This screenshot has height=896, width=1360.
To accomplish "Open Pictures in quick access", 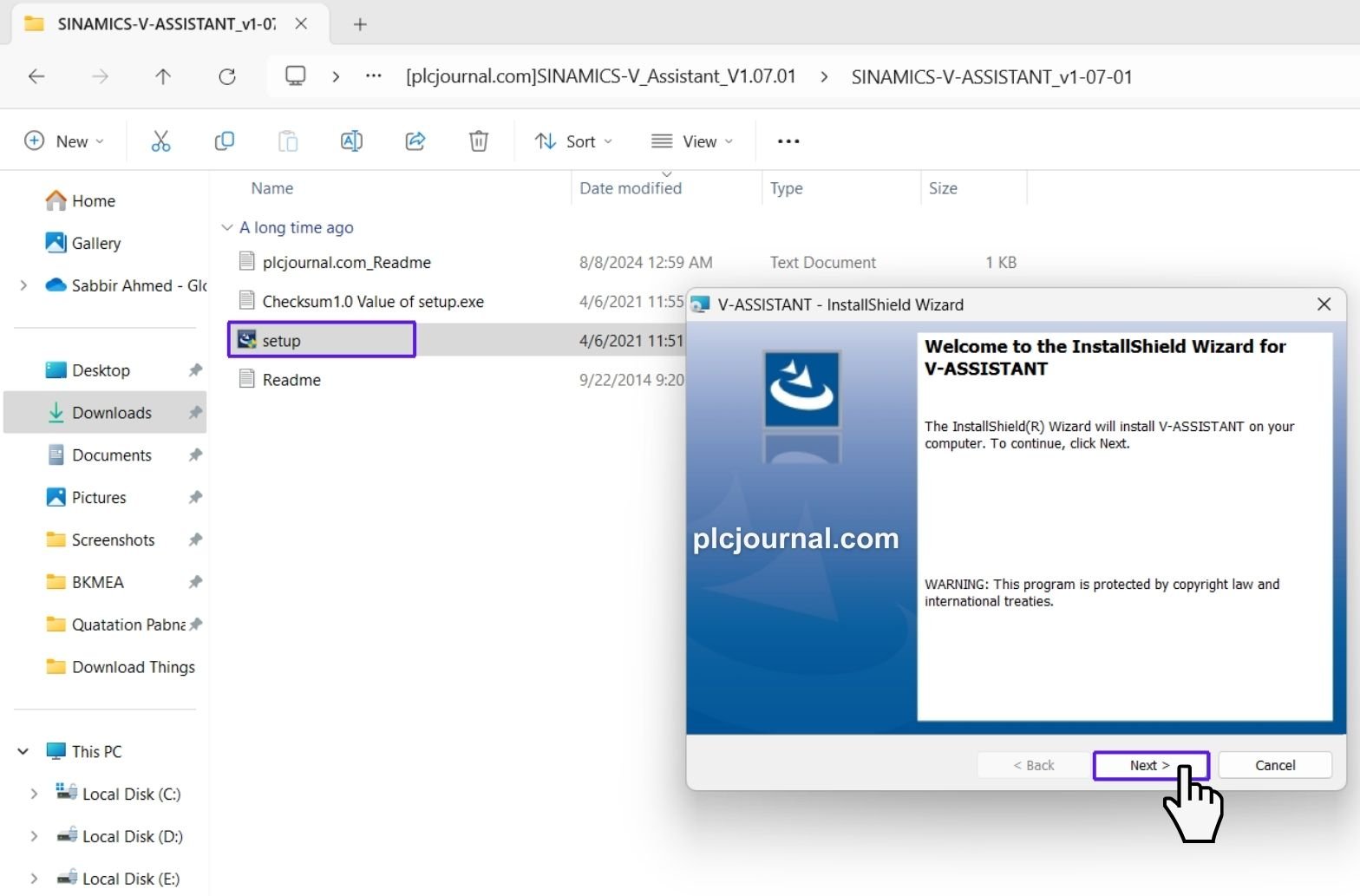I will tap(99, 497).
